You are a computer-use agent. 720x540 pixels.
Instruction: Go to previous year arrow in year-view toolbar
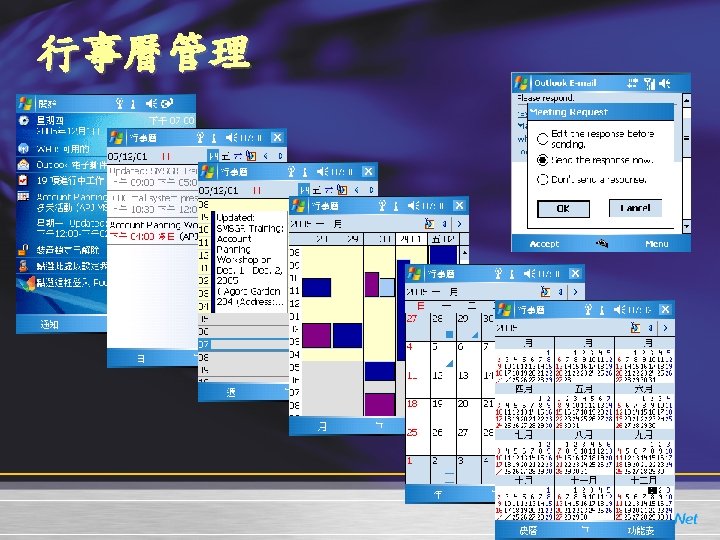651,328
